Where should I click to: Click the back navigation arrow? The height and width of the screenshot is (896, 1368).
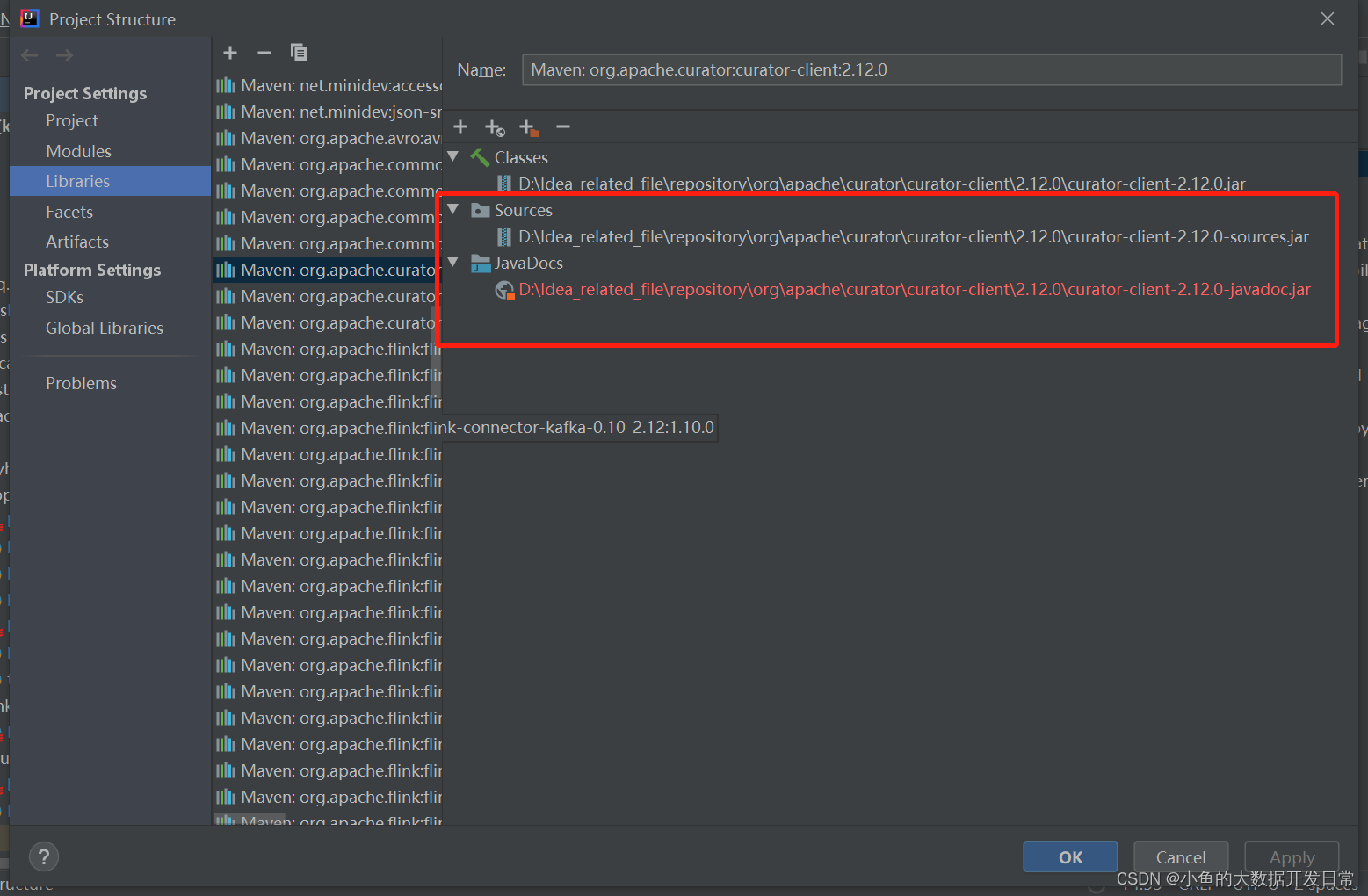pos(30,55)
